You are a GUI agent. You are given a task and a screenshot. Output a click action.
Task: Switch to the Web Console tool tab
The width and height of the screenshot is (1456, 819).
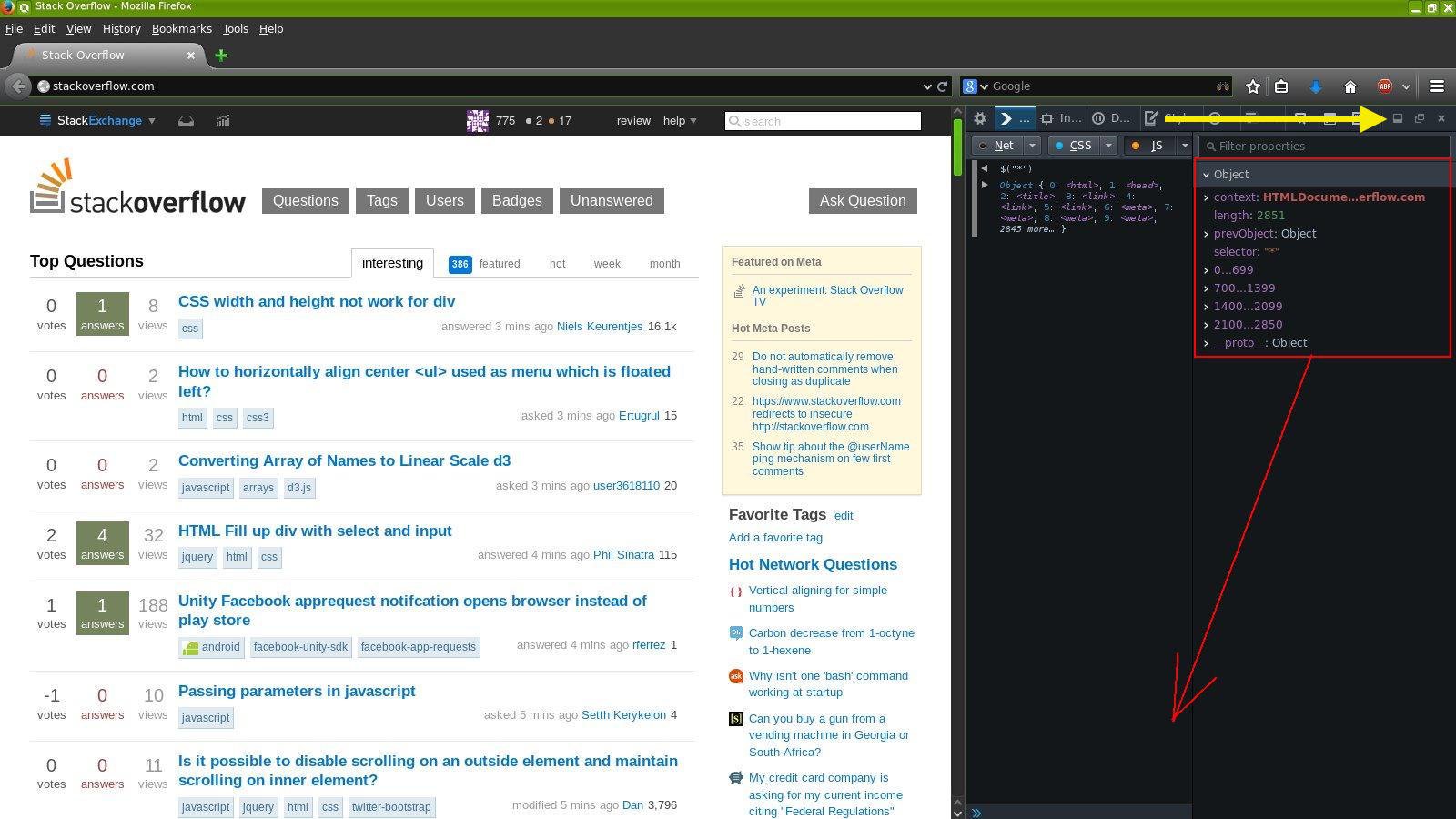point(1015,118)
